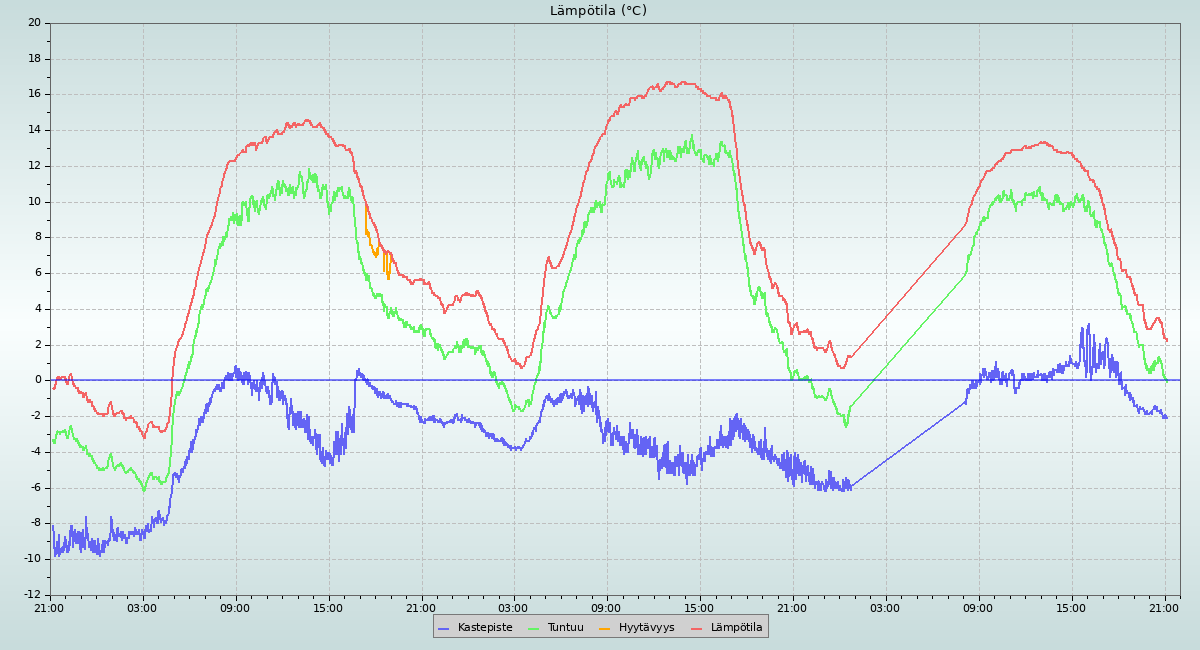Click the 20 label on the y-axis
The width and height of the screenshot is (1200, 650).
pyautogui.click(x=34, y=22)
